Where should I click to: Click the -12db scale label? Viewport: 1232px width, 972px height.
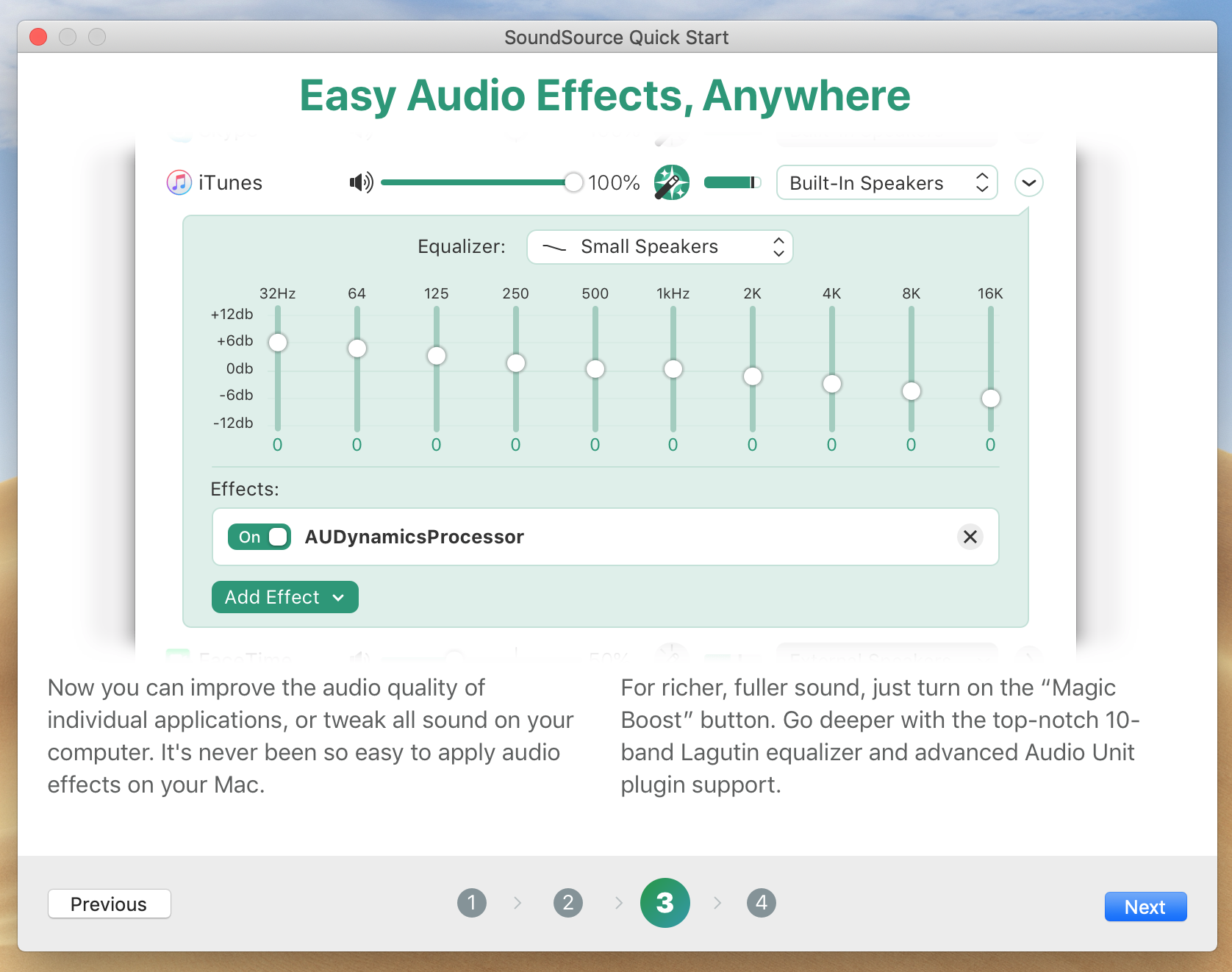point(233,423)
